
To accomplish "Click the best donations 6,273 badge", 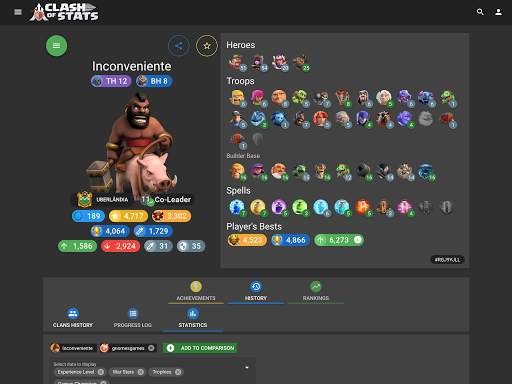I will click(x=339, y=240).
